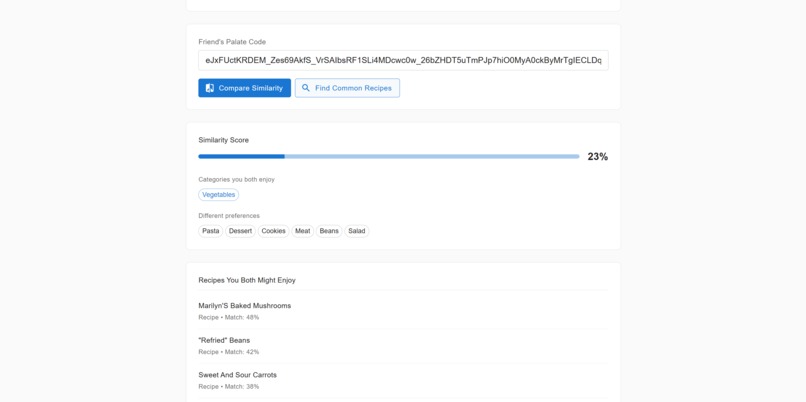Click the 'Friend's Palate Code' label

(x=232, y=42)
